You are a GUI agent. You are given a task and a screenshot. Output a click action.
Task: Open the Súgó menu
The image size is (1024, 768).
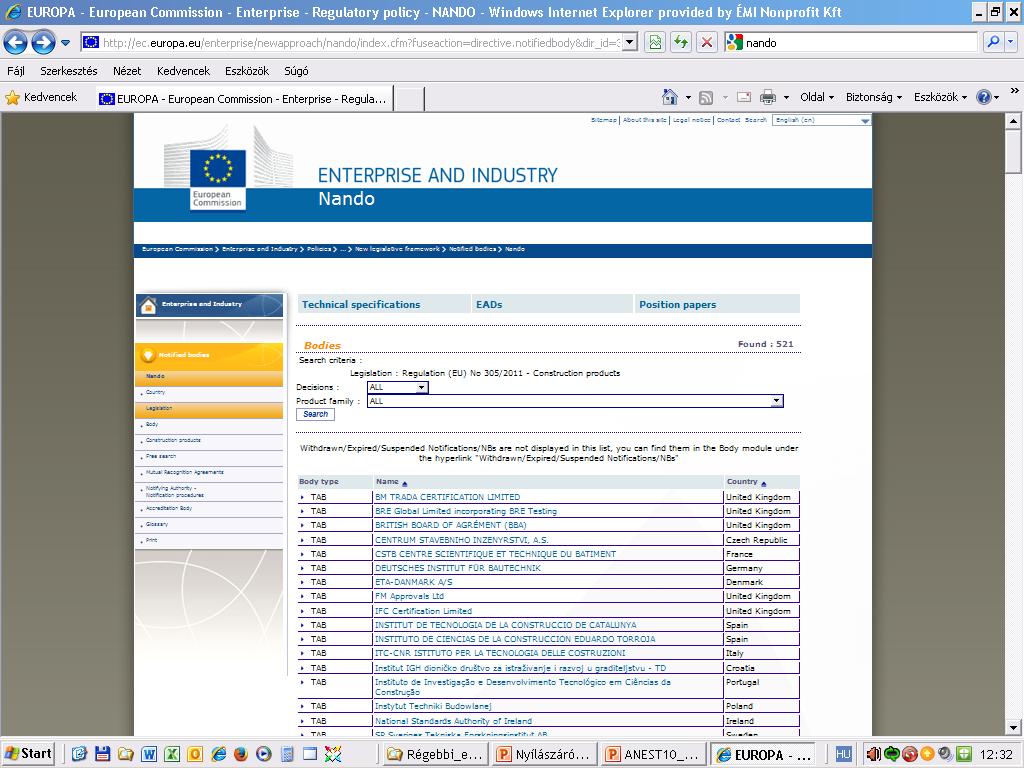pyautogui.click(x=296, y=71)
